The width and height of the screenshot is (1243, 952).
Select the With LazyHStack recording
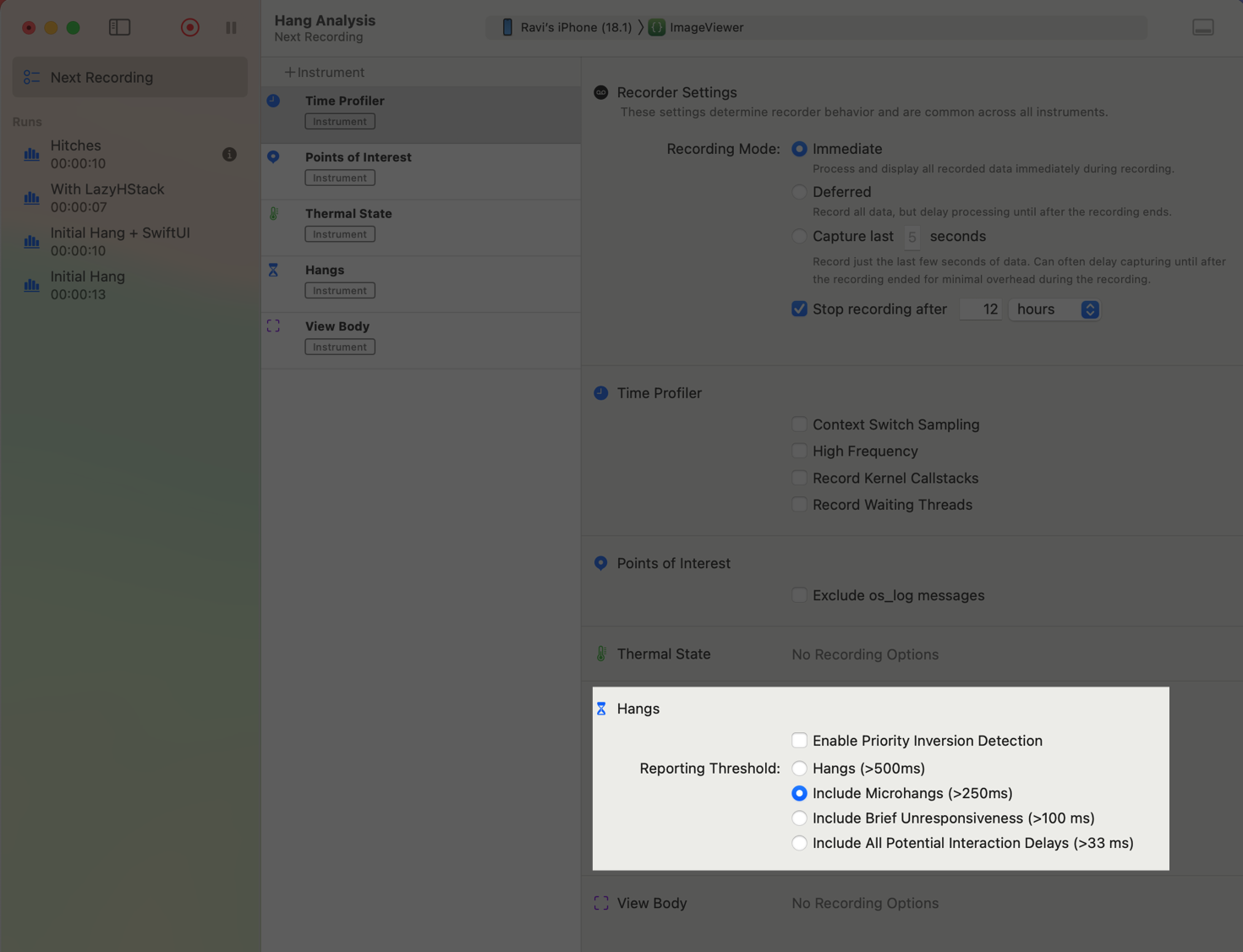click(107, 198)
